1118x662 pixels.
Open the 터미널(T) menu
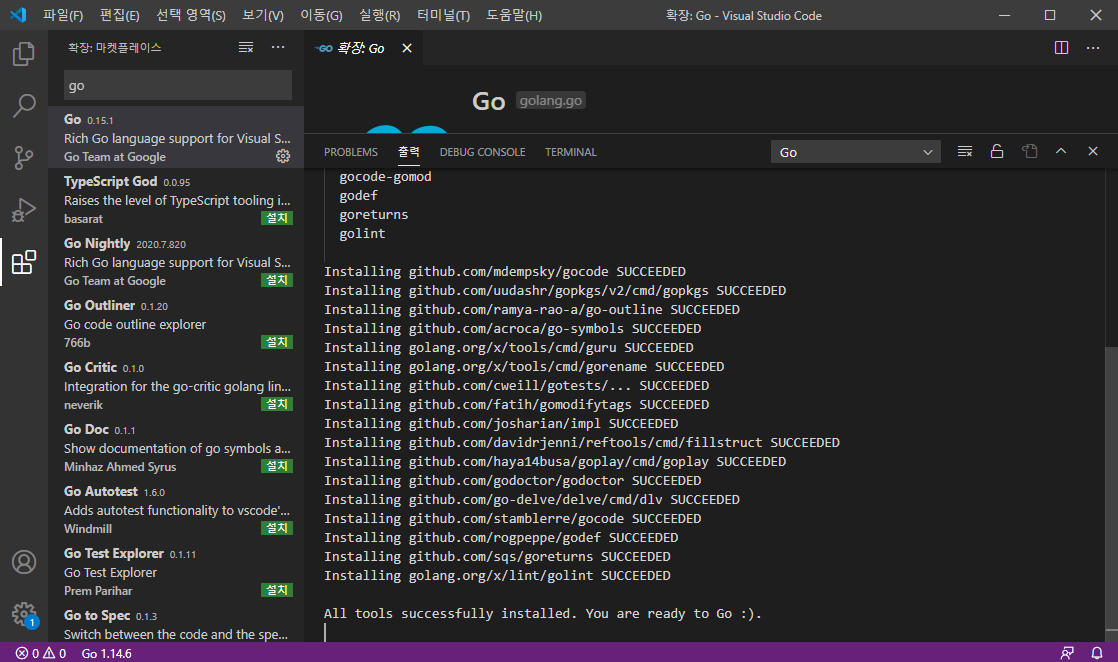click(443, 15)
